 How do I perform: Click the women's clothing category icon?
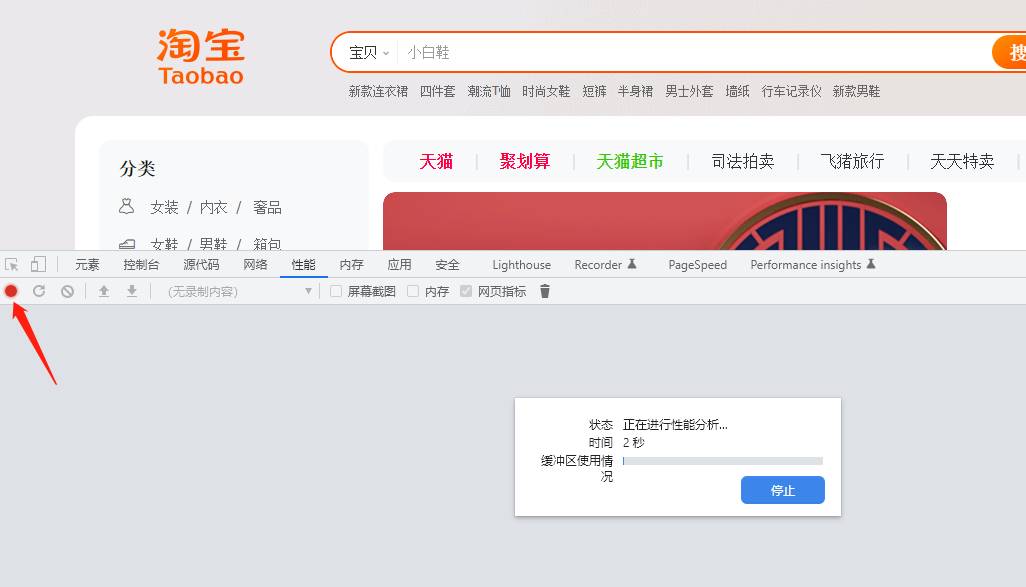(x=127, y=207)
